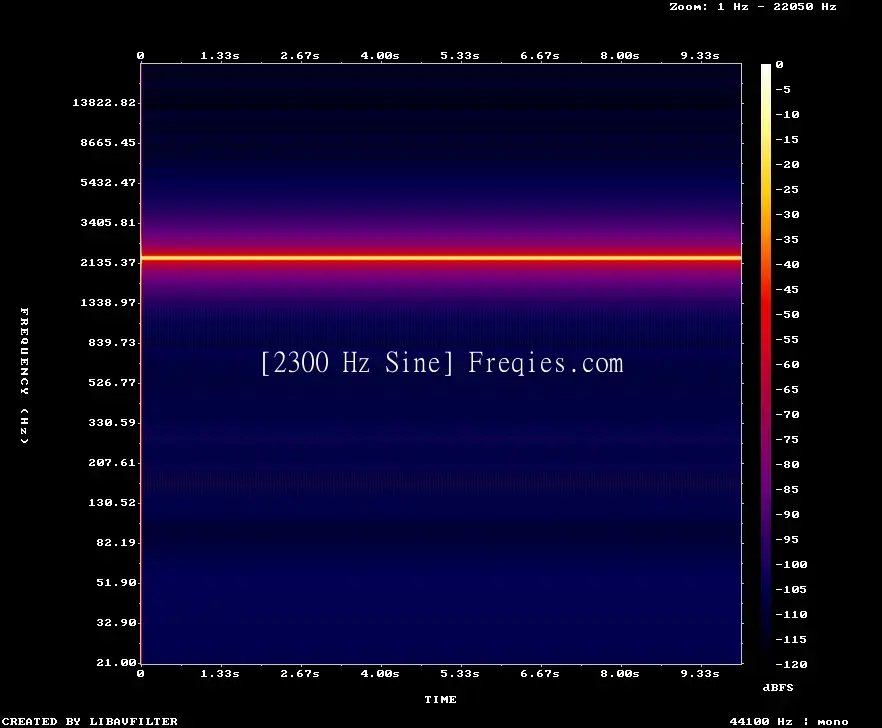Click the FREQUENCY (Hz) vertical axis title

[24, 375]
